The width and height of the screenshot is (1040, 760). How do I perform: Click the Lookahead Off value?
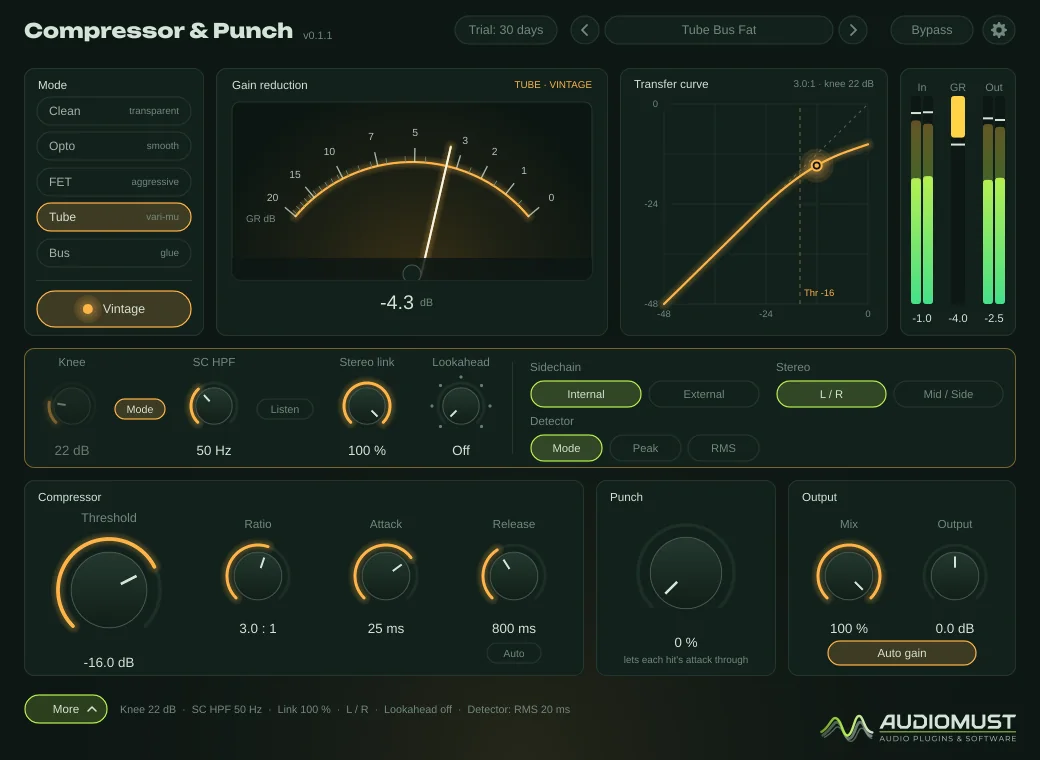click(x=460, y=450)
